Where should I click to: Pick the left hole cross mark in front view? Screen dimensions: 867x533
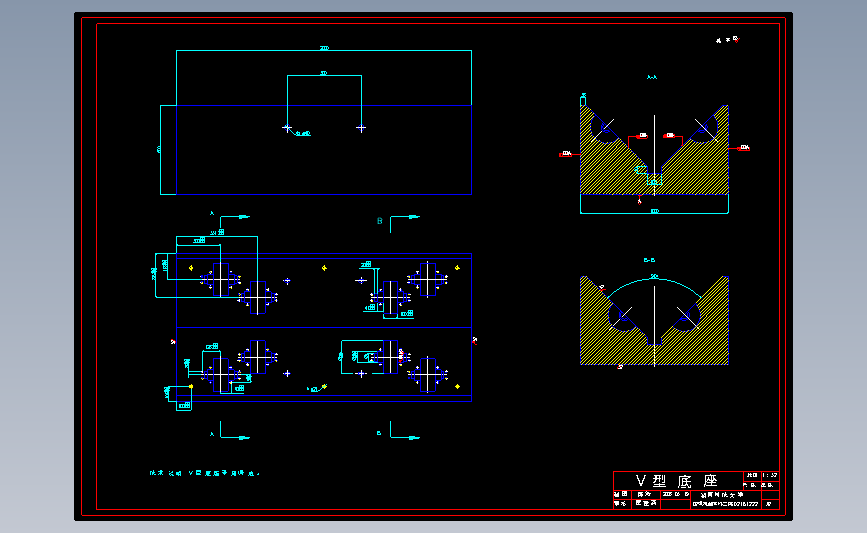coord(287,128)
